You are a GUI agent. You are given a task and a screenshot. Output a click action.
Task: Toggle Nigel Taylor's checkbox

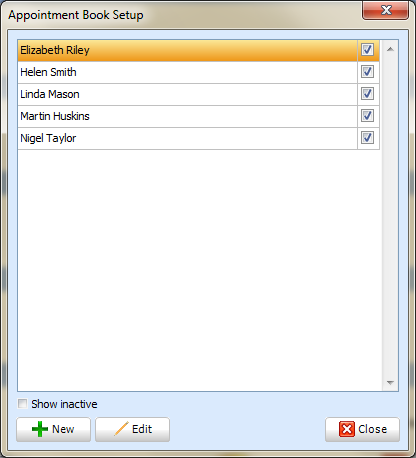coord(367,138)
